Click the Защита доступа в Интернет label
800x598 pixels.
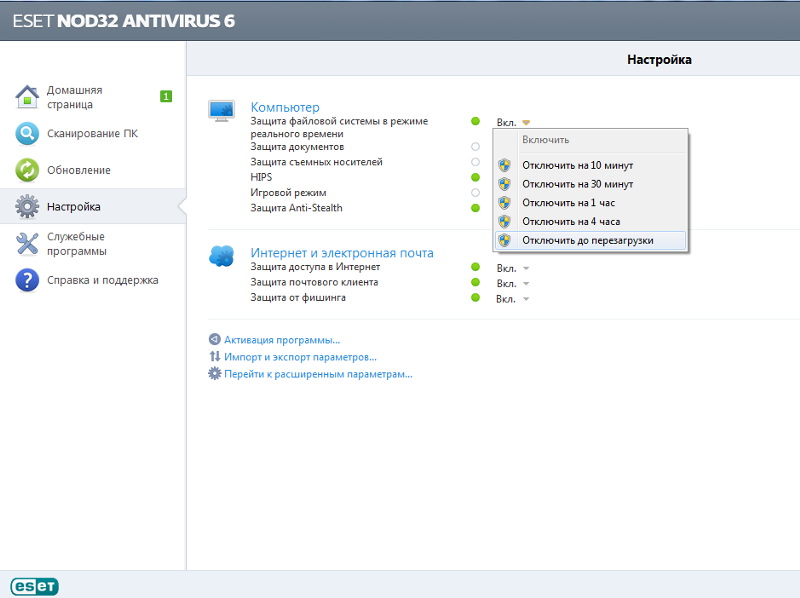click(315, 267)
